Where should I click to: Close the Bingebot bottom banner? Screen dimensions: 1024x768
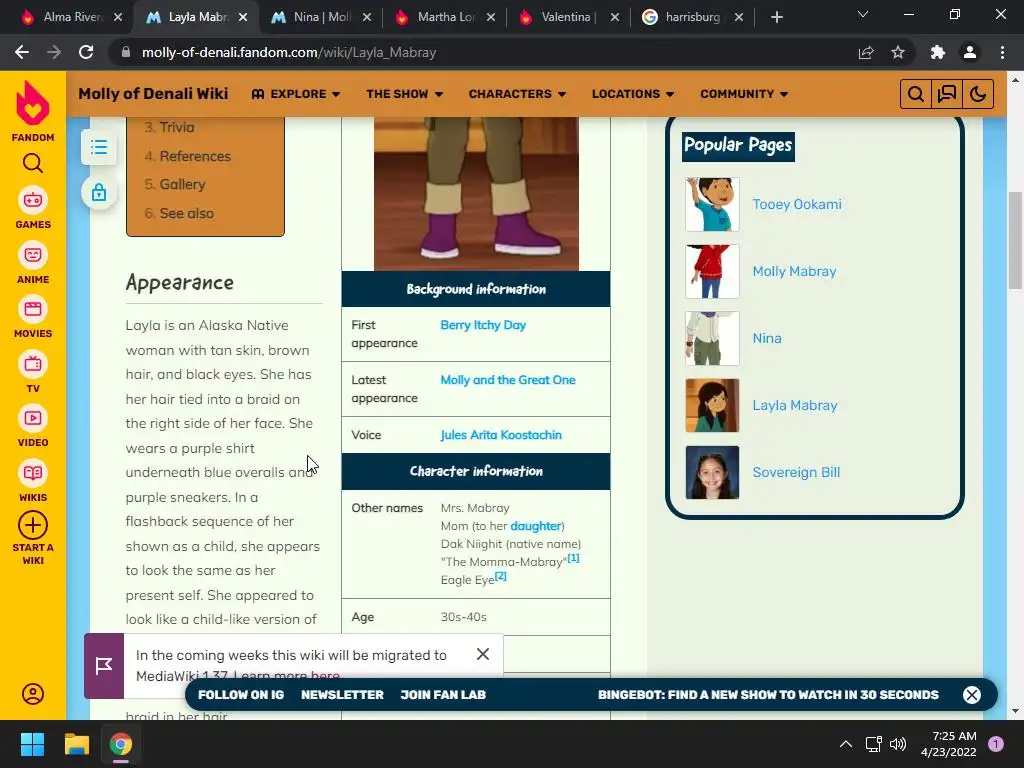point(972,695)
